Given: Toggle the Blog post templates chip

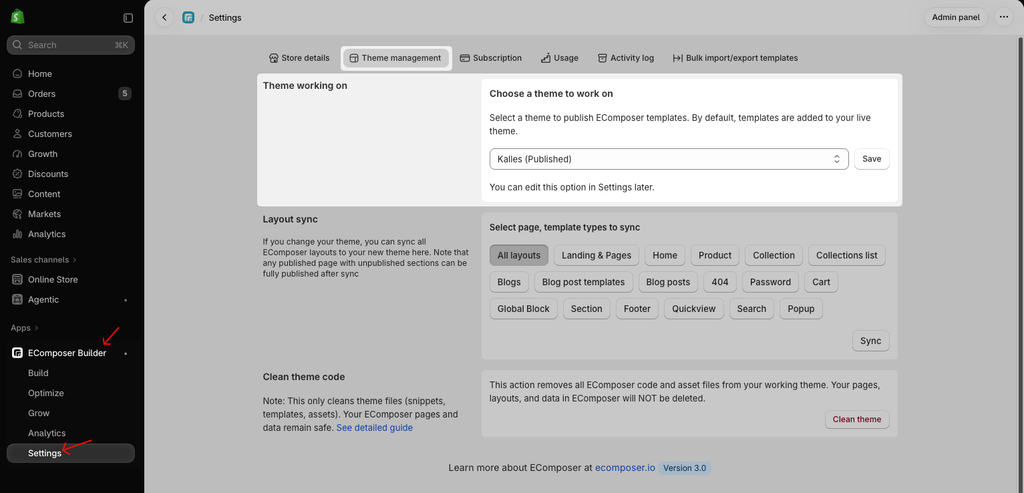Looking at the screenshot, I should [x=583, y=282].
